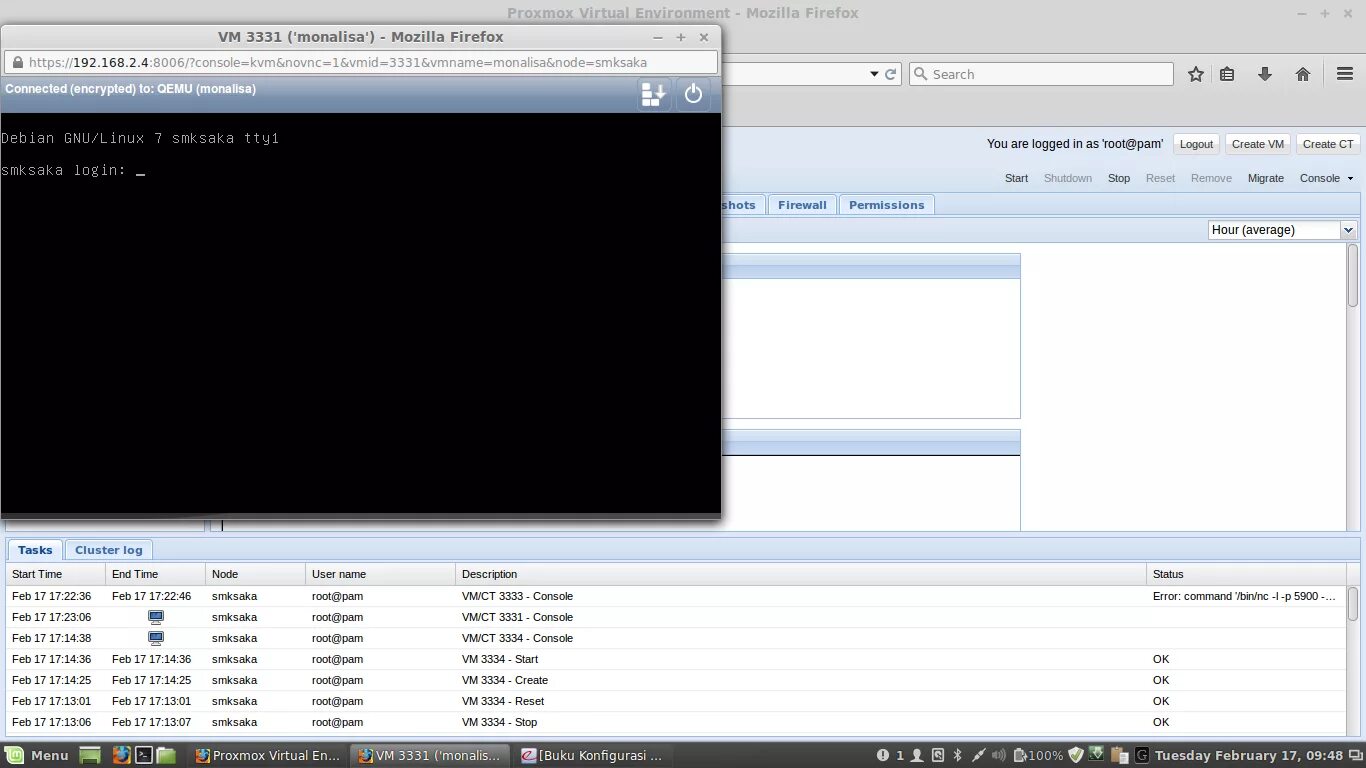Click the magnifier icon in Search box
Viewport: 1366px width, 768px height.
click(920, 74)
